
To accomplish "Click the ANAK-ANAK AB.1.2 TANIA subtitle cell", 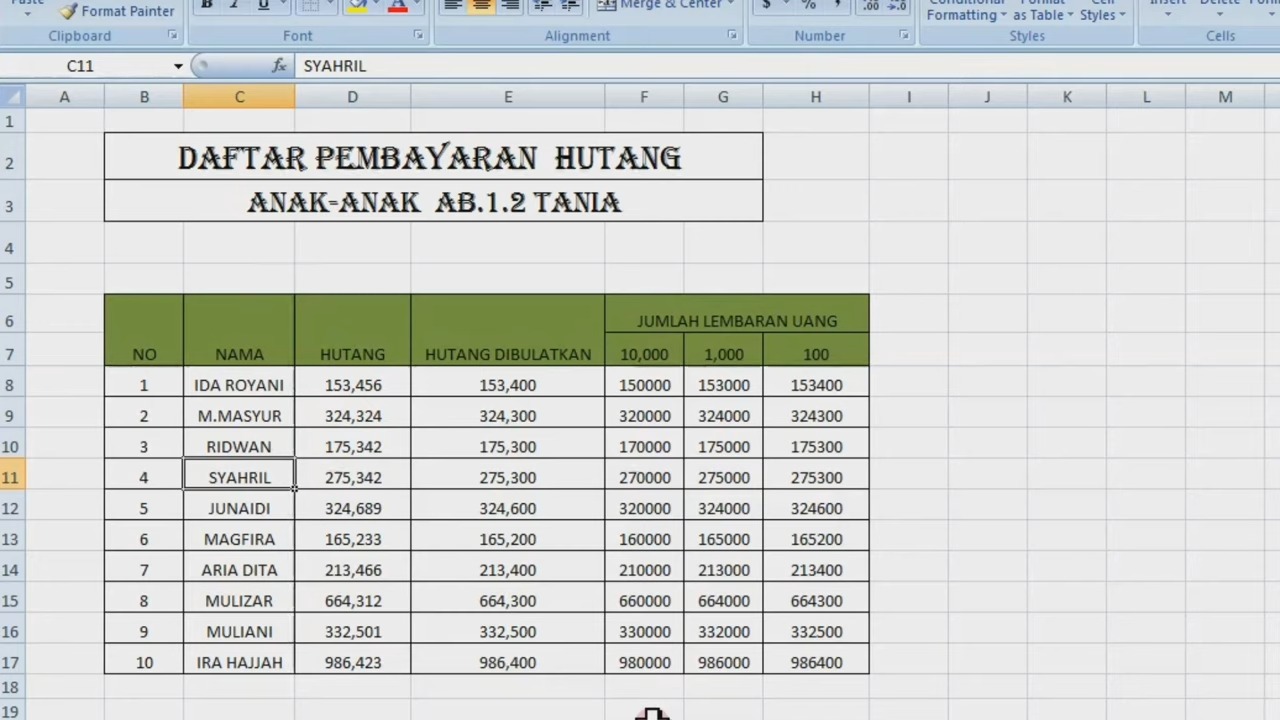I will click(433, 202).
